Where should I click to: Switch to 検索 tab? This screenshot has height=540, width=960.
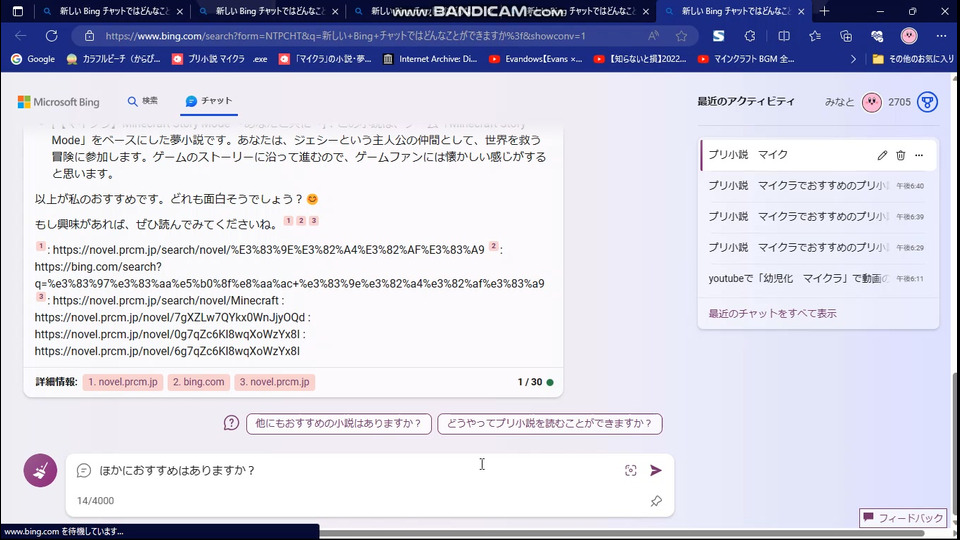143,101
